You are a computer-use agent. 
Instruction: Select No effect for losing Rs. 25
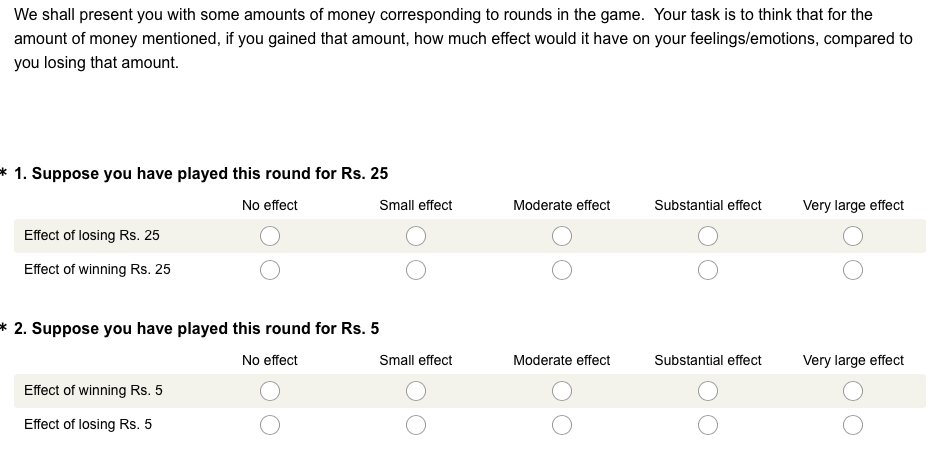(x=270, y=236)
